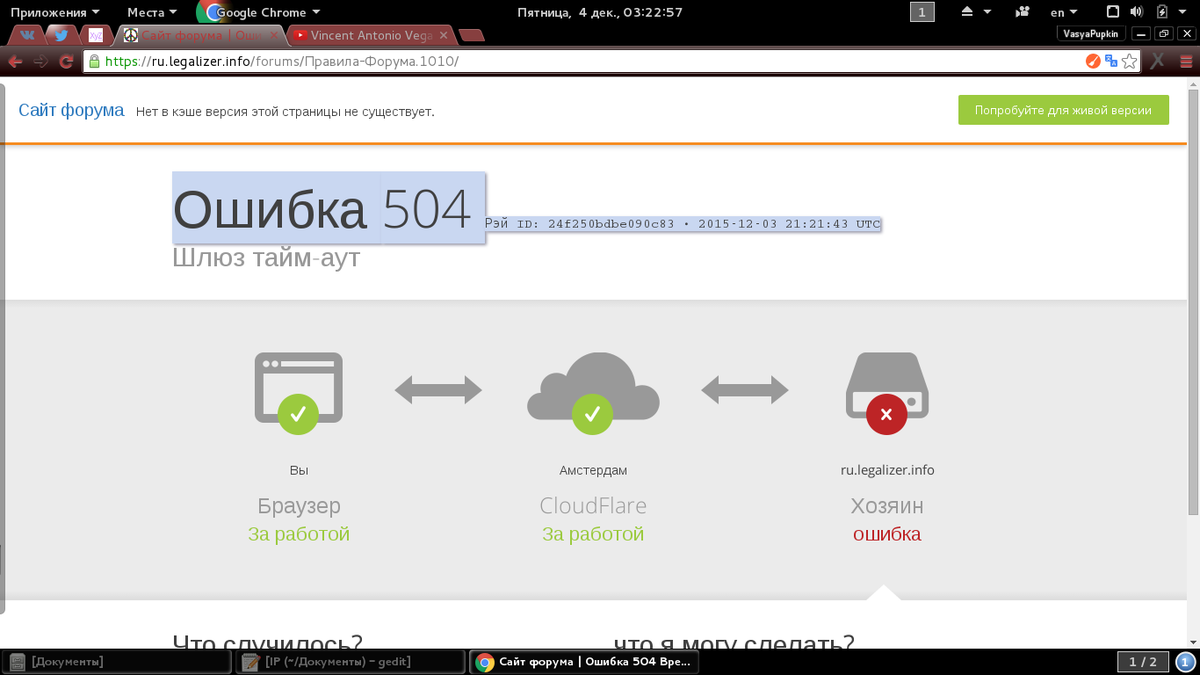Click the arrow between cloud and host
Image resolution: width=1200 pixels, height=675 pixels.
pos(744,389)
